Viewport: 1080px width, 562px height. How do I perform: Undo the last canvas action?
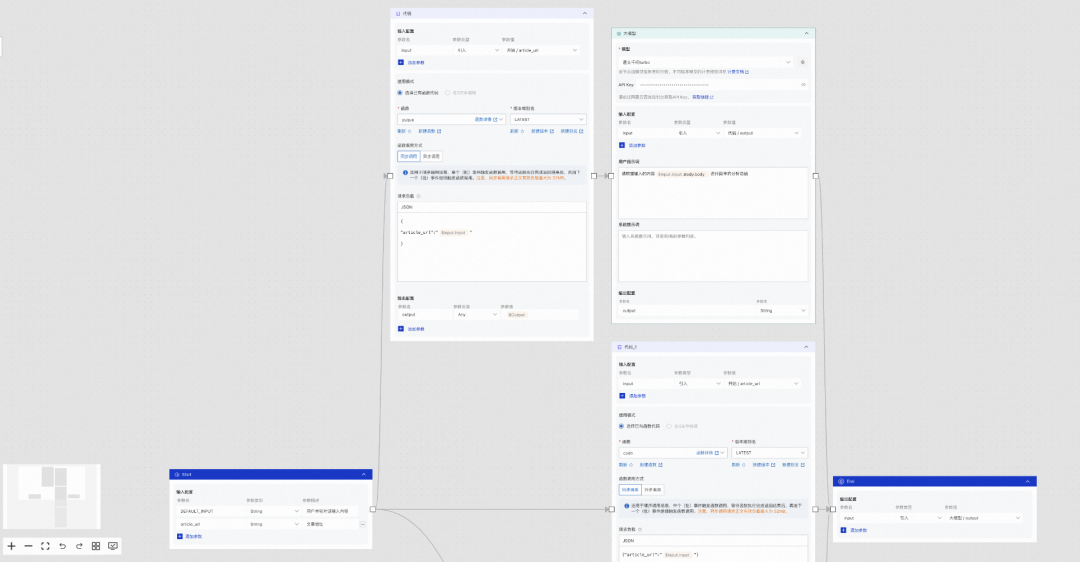coord(62,546)
